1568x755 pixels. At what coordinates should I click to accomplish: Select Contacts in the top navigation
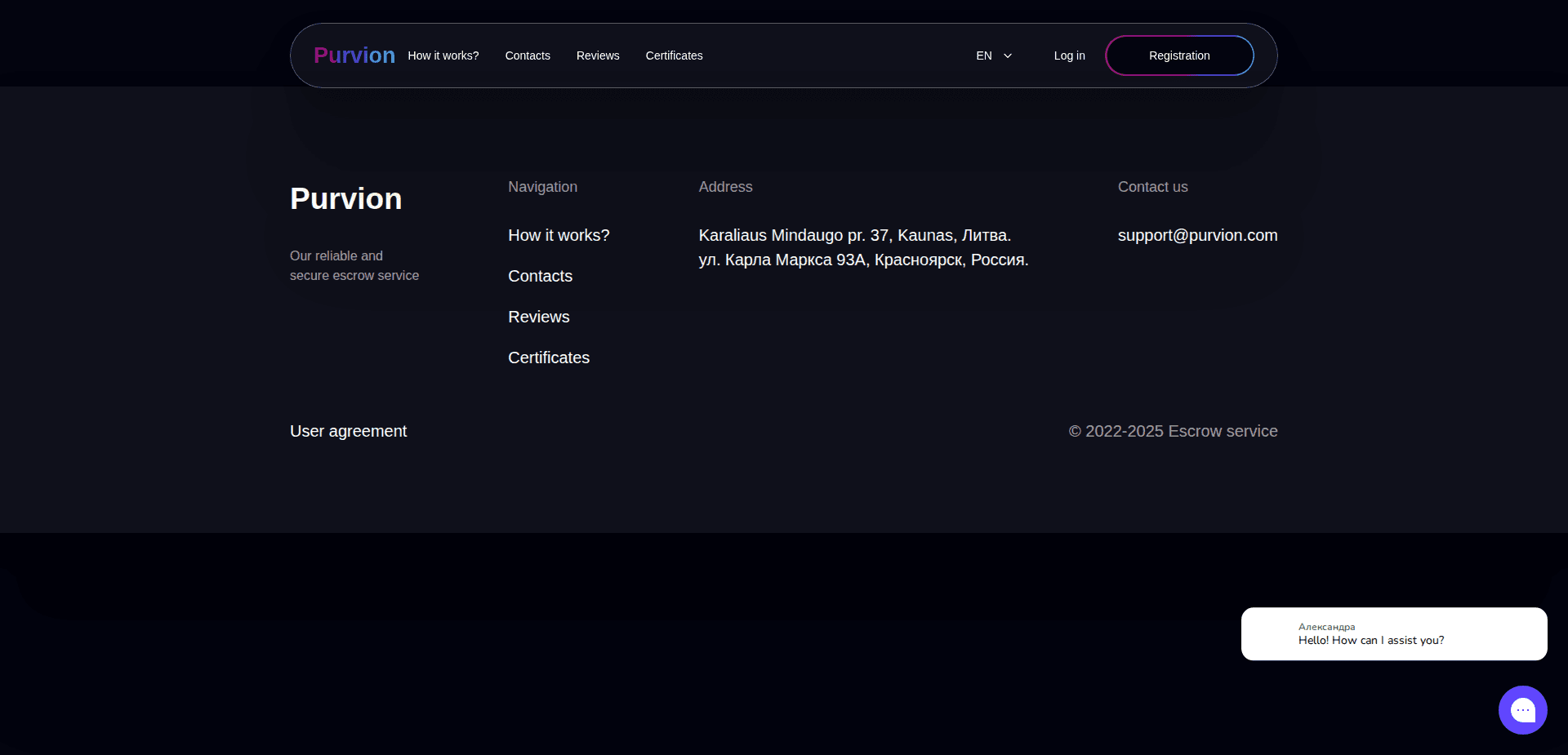click(x=527, y=56)
